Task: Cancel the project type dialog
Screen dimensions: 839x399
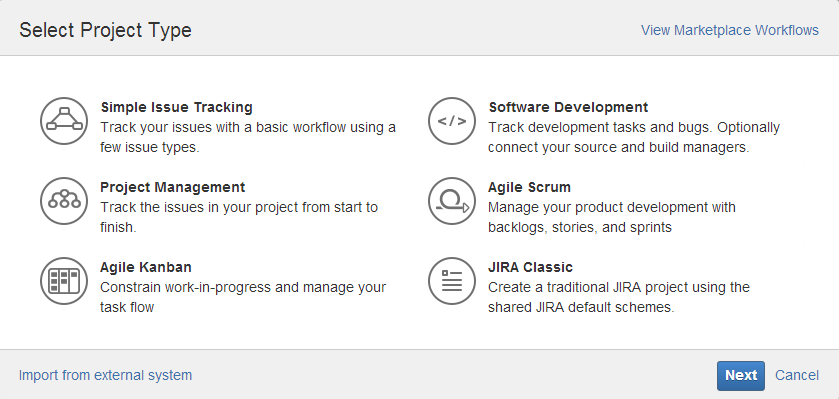Action: pos(797,375)
